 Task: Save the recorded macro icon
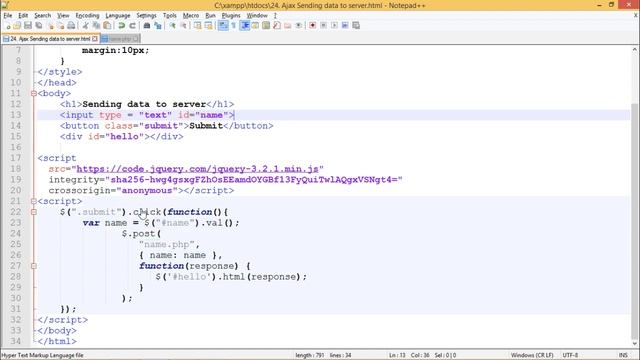coord(356,26)
